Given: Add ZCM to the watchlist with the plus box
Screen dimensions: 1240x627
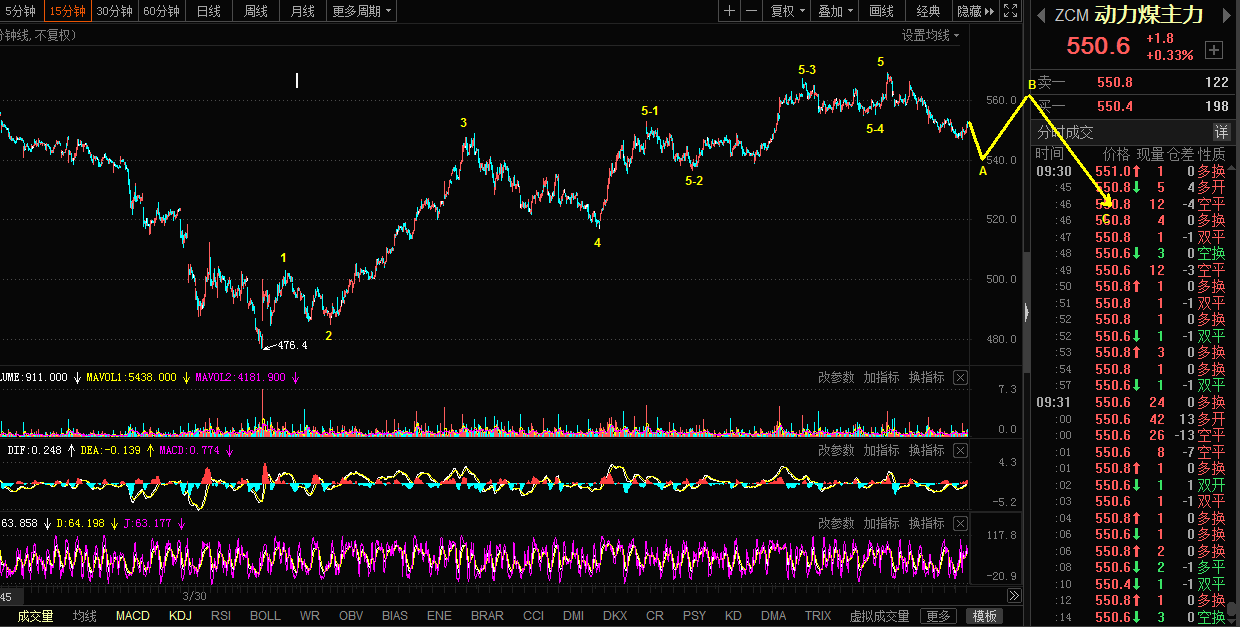Looking at the screenshot, I should tap(1214, 50).
